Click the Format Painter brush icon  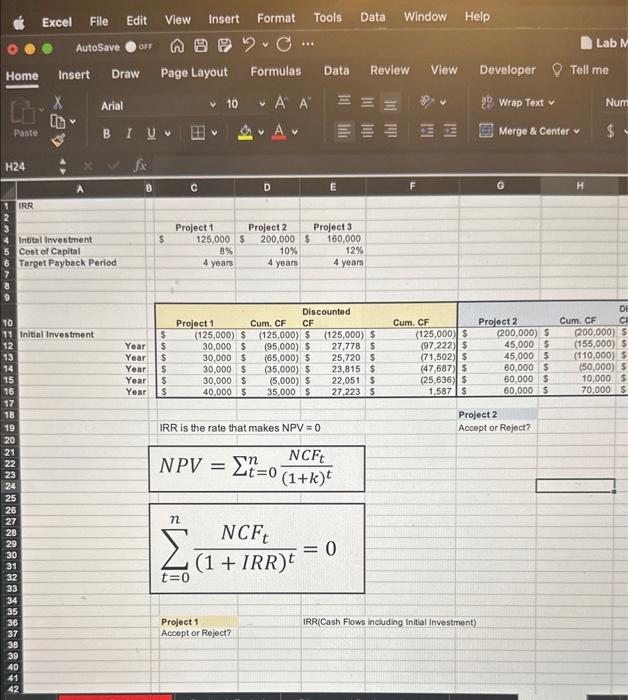58,140
